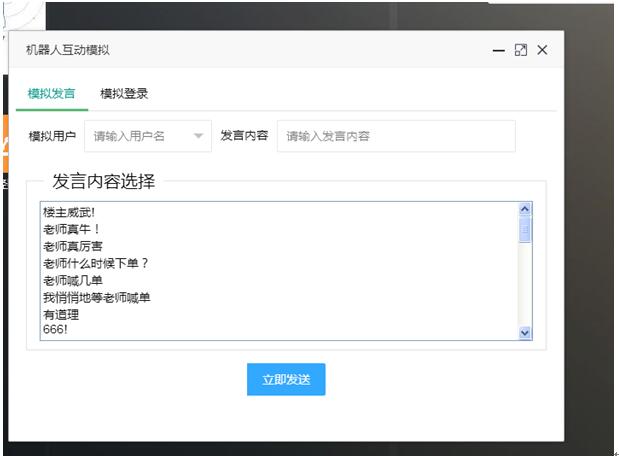Select the message 老师喊几单
This screenshot has width=619, height=456.
coord(72,280)
